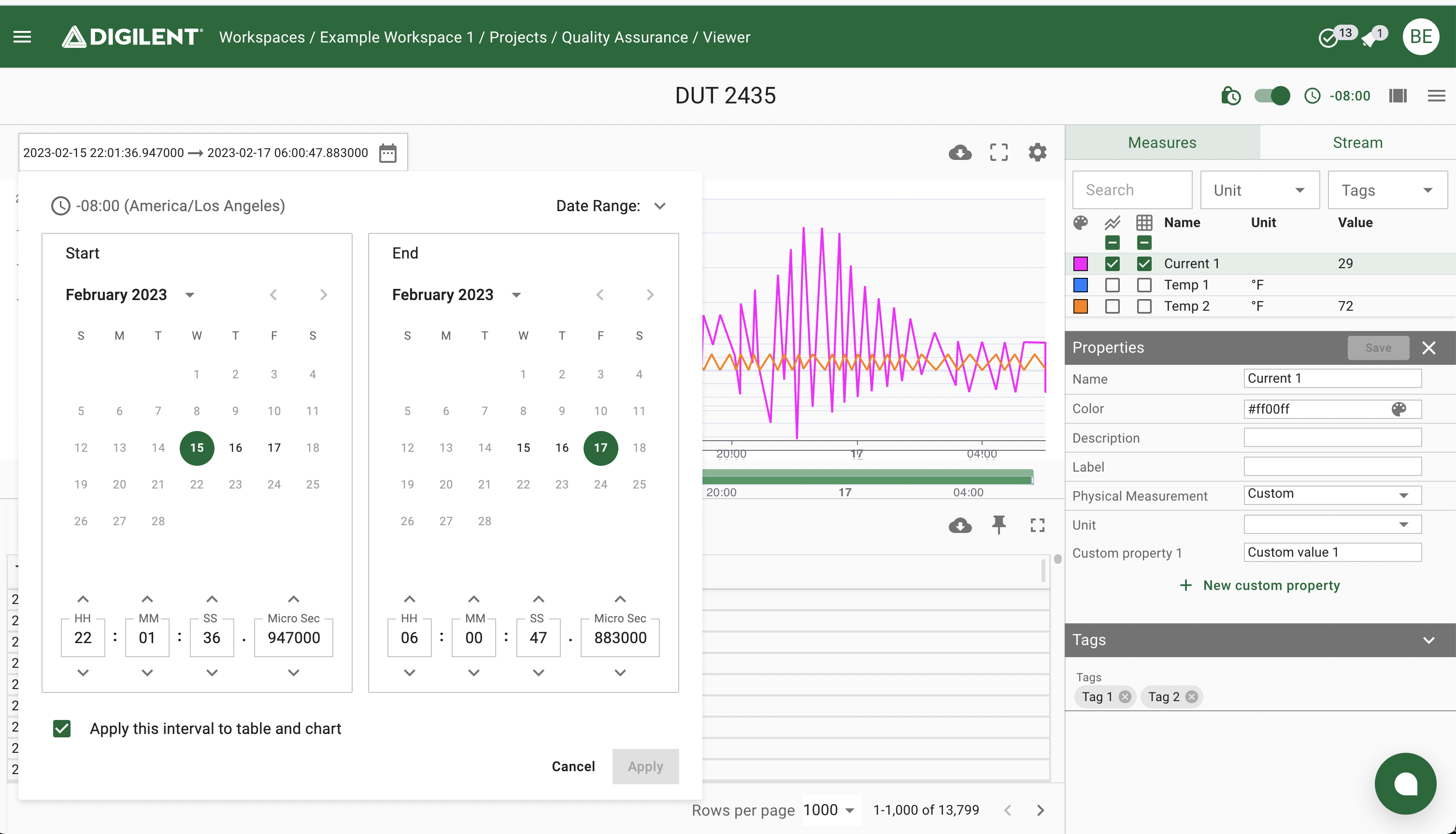Open the Unit filter dropdown
The height and width of the screenshot is (834, 1456).
(1259, 190)
